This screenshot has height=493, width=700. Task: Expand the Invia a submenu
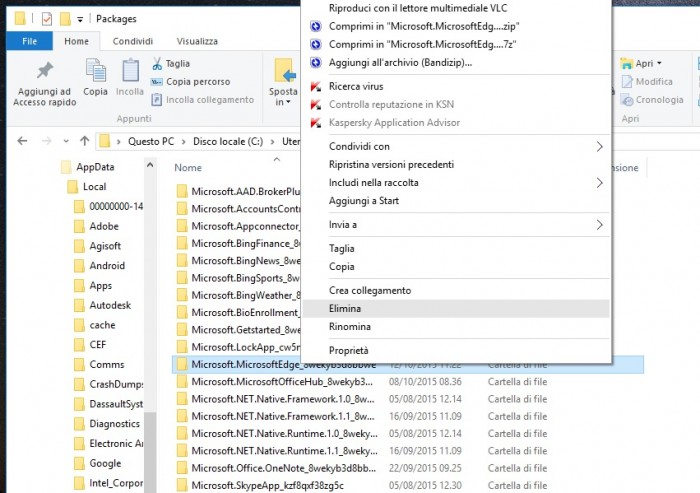pyautogui.click(x=599, y=225)
